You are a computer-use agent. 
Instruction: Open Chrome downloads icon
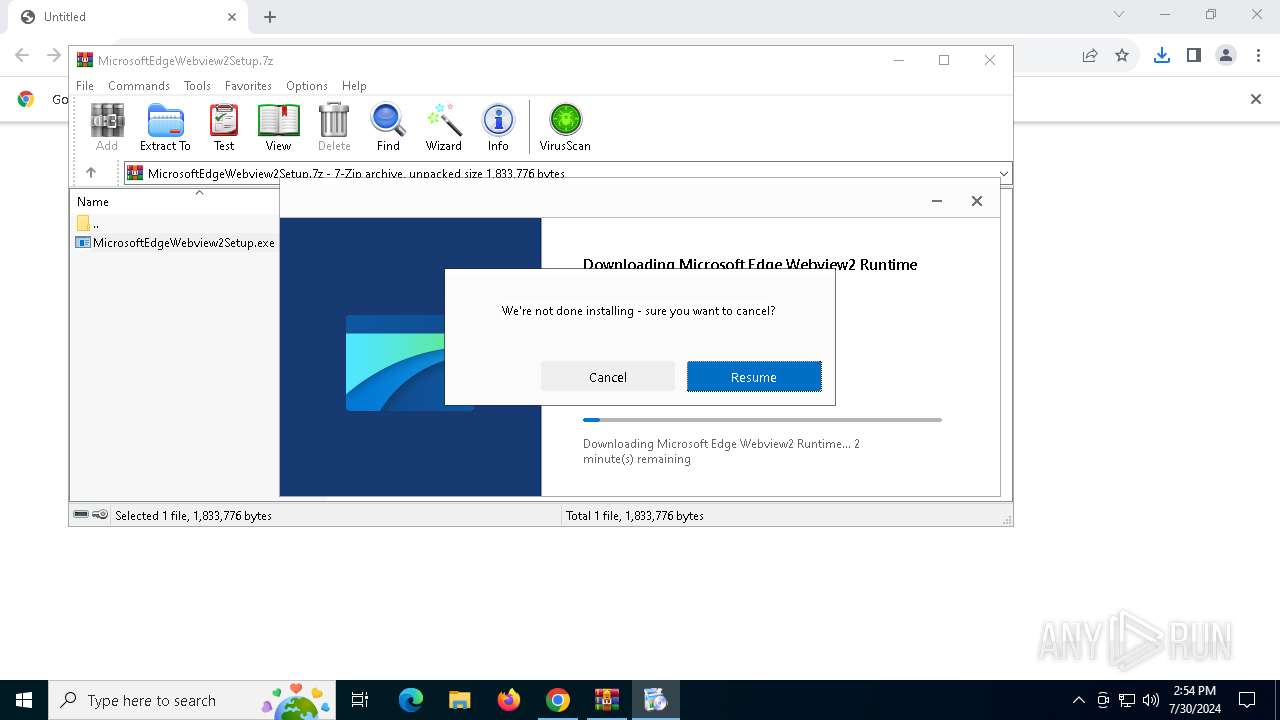point(1162,56)
